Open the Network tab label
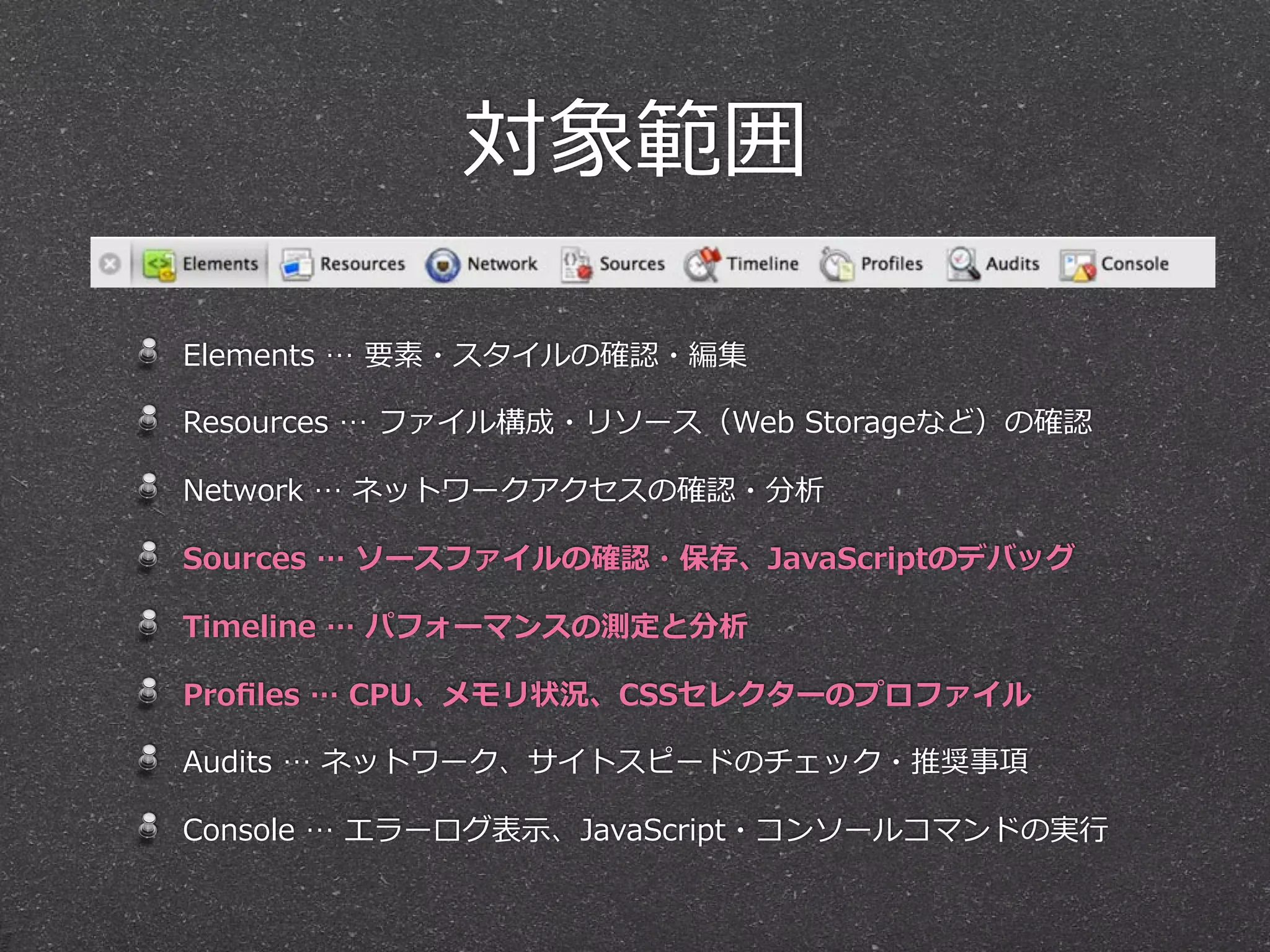Image resolution: width=1270 pixels, height=952 pixels. [x=502, y=264]
